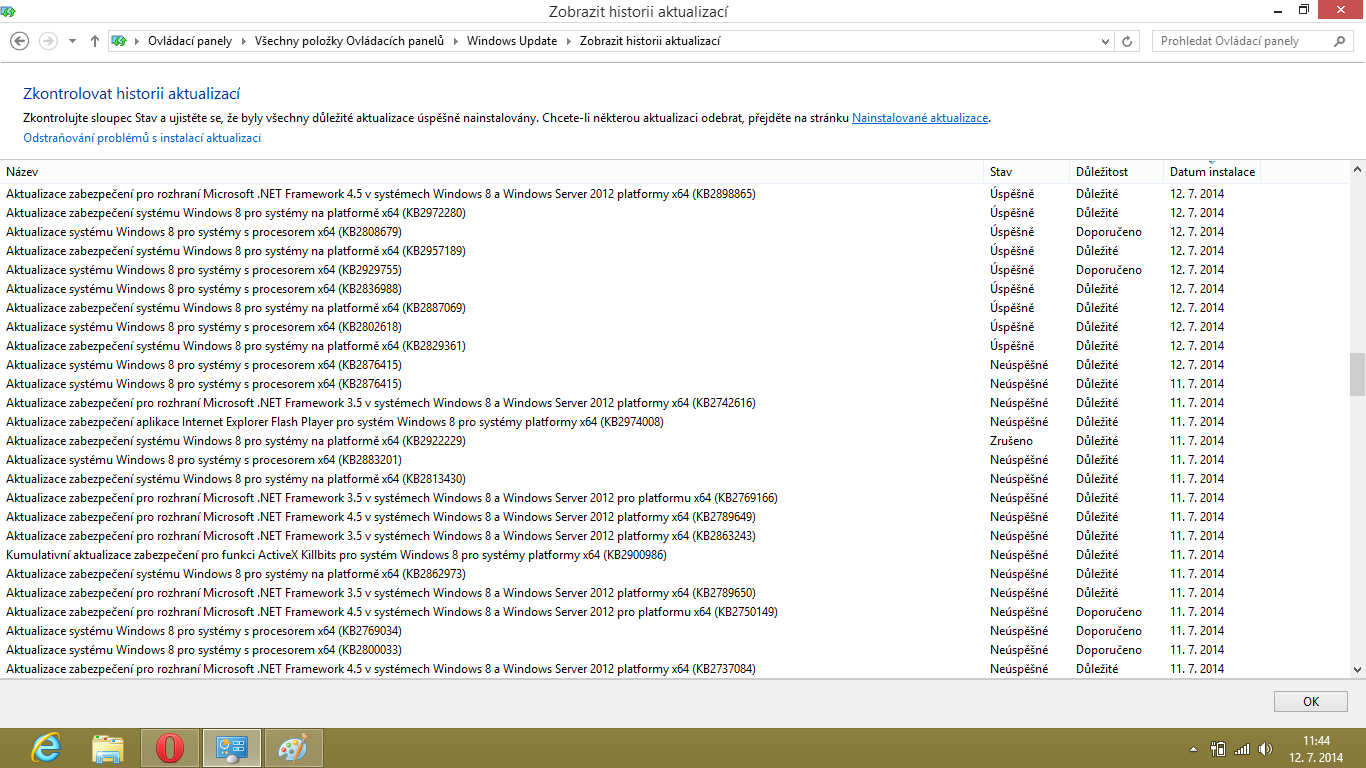Screen dimensions: 1366x768
Task: Select .NET Framework 3.5 update KB2742616
Action: point(674,403)
